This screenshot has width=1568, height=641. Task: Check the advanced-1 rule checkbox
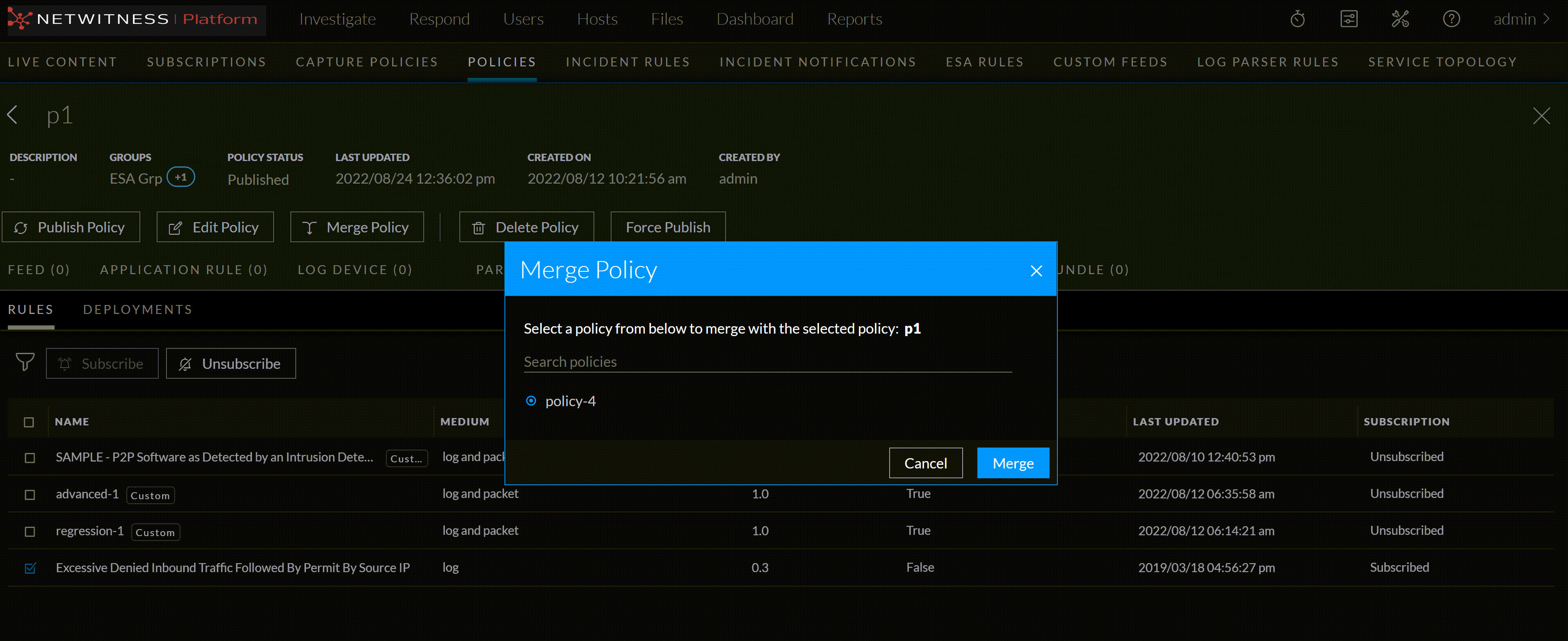pyautogui.click(x=30, y=494)
